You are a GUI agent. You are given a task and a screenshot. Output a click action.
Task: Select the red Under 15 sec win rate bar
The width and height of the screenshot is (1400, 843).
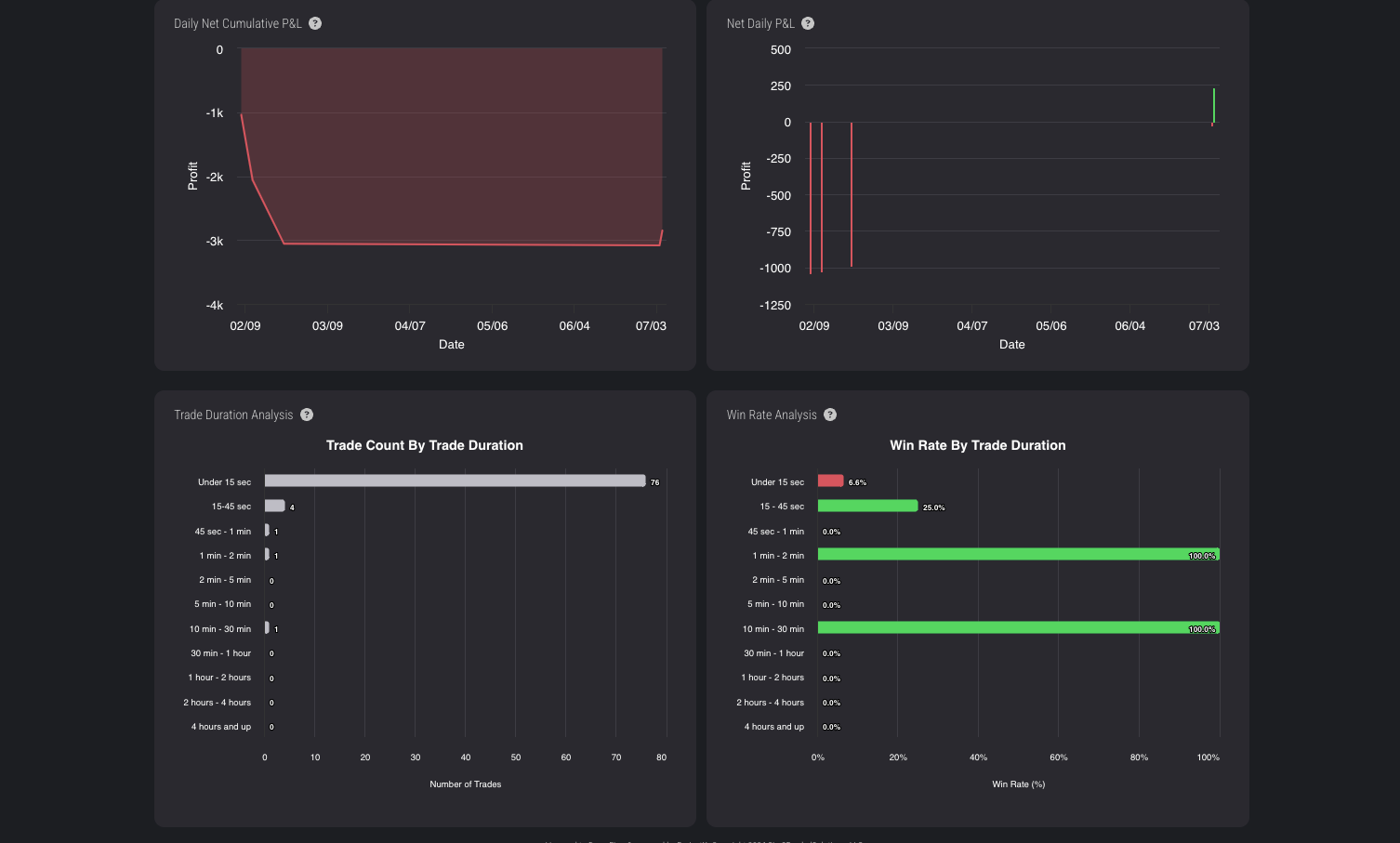(830, 481)
